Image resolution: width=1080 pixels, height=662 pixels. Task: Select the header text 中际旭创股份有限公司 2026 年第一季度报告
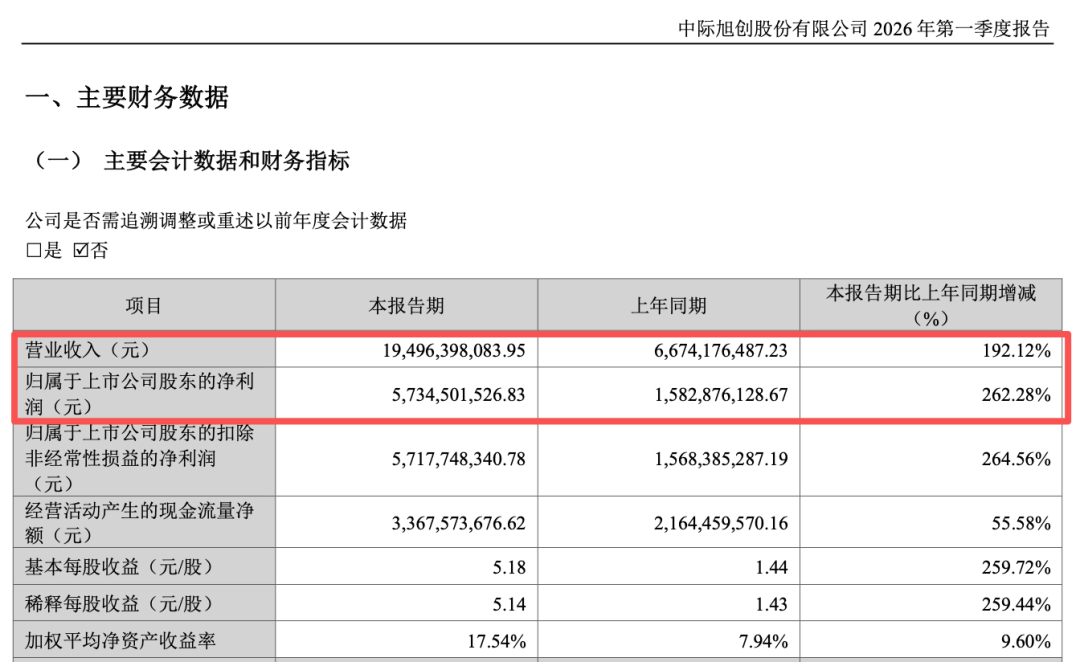pyautogui.click(x=864, y=28)
